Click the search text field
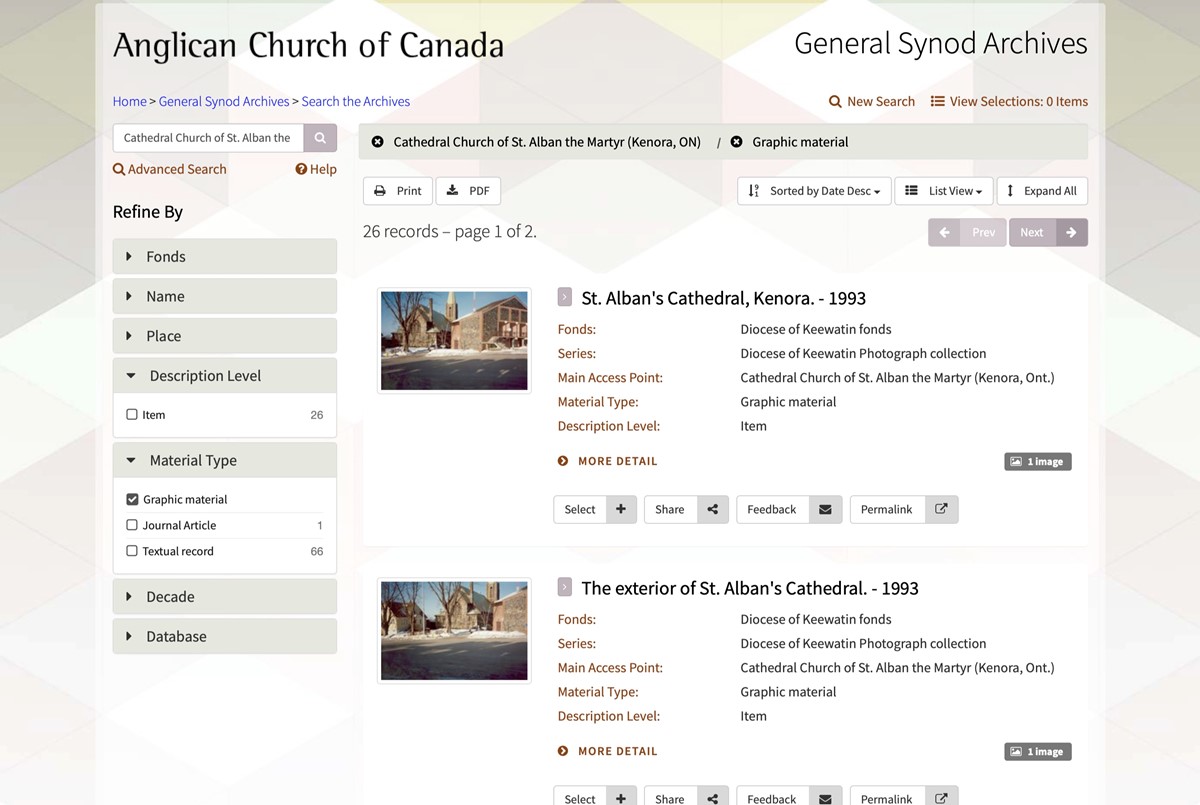The width and height of the screenshot is (1200, 805). (x=208, y=138)
